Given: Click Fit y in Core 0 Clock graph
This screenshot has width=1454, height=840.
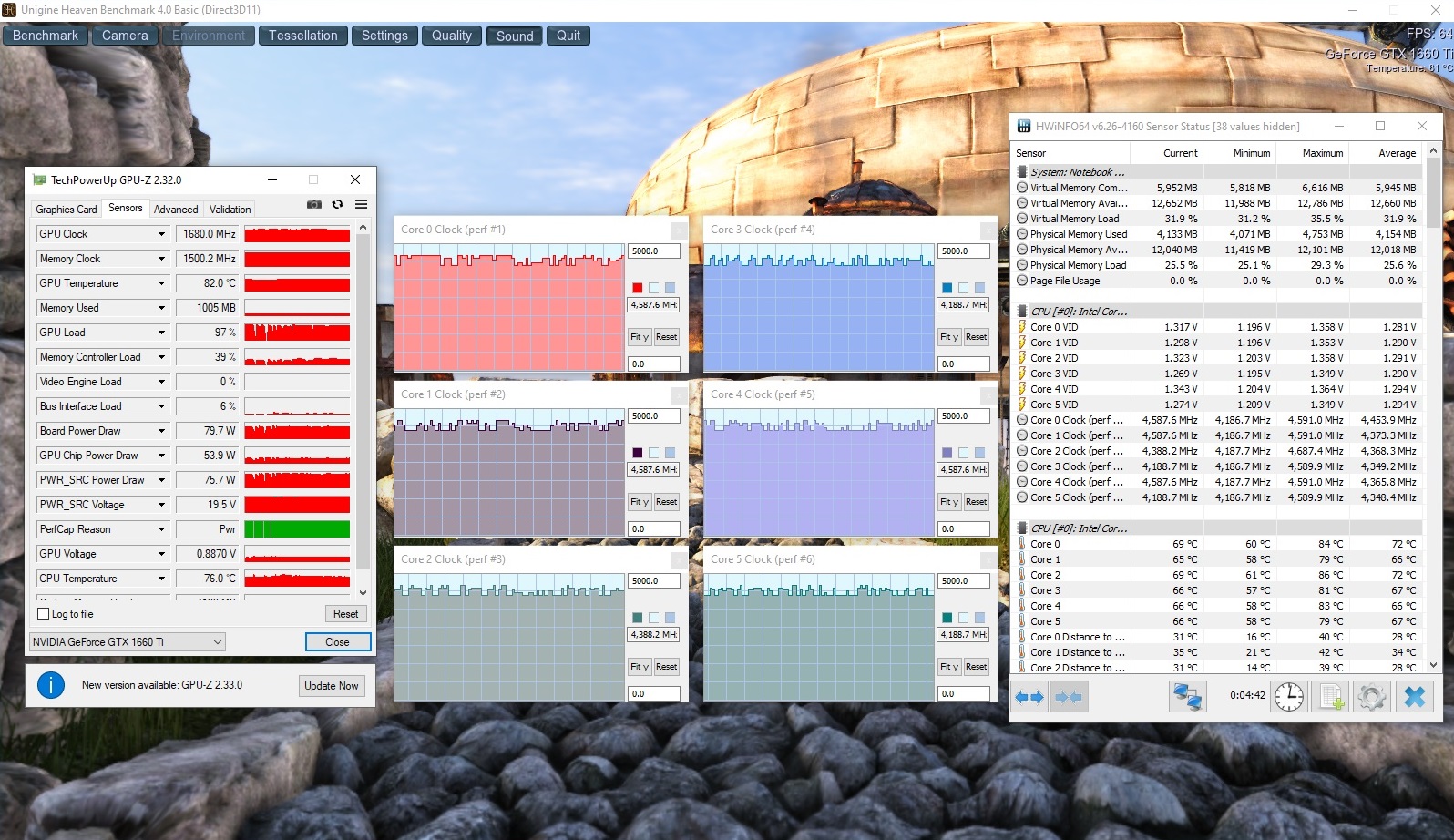Looking at the screenshot, I should click(x=640, y=337).
